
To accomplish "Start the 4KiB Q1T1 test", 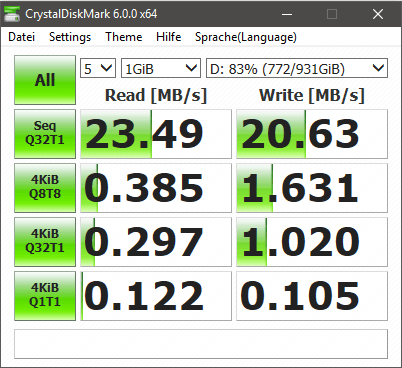I will pyautogui.click(x=45, y=296).
